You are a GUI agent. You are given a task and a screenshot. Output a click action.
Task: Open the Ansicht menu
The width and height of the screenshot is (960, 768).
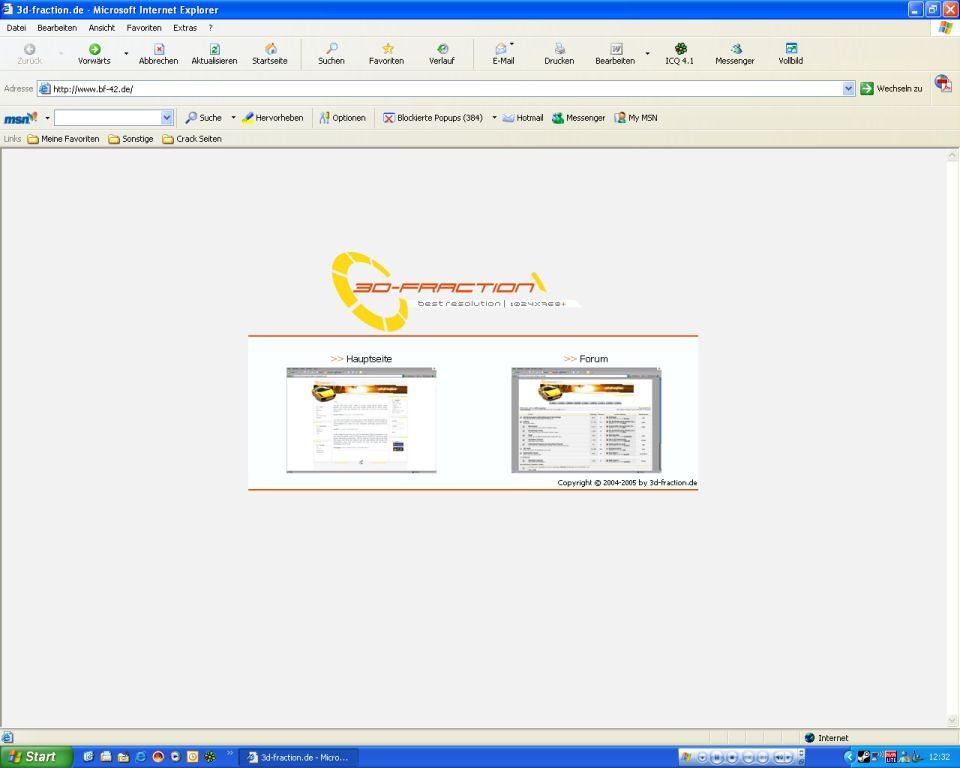click(101, 28)
